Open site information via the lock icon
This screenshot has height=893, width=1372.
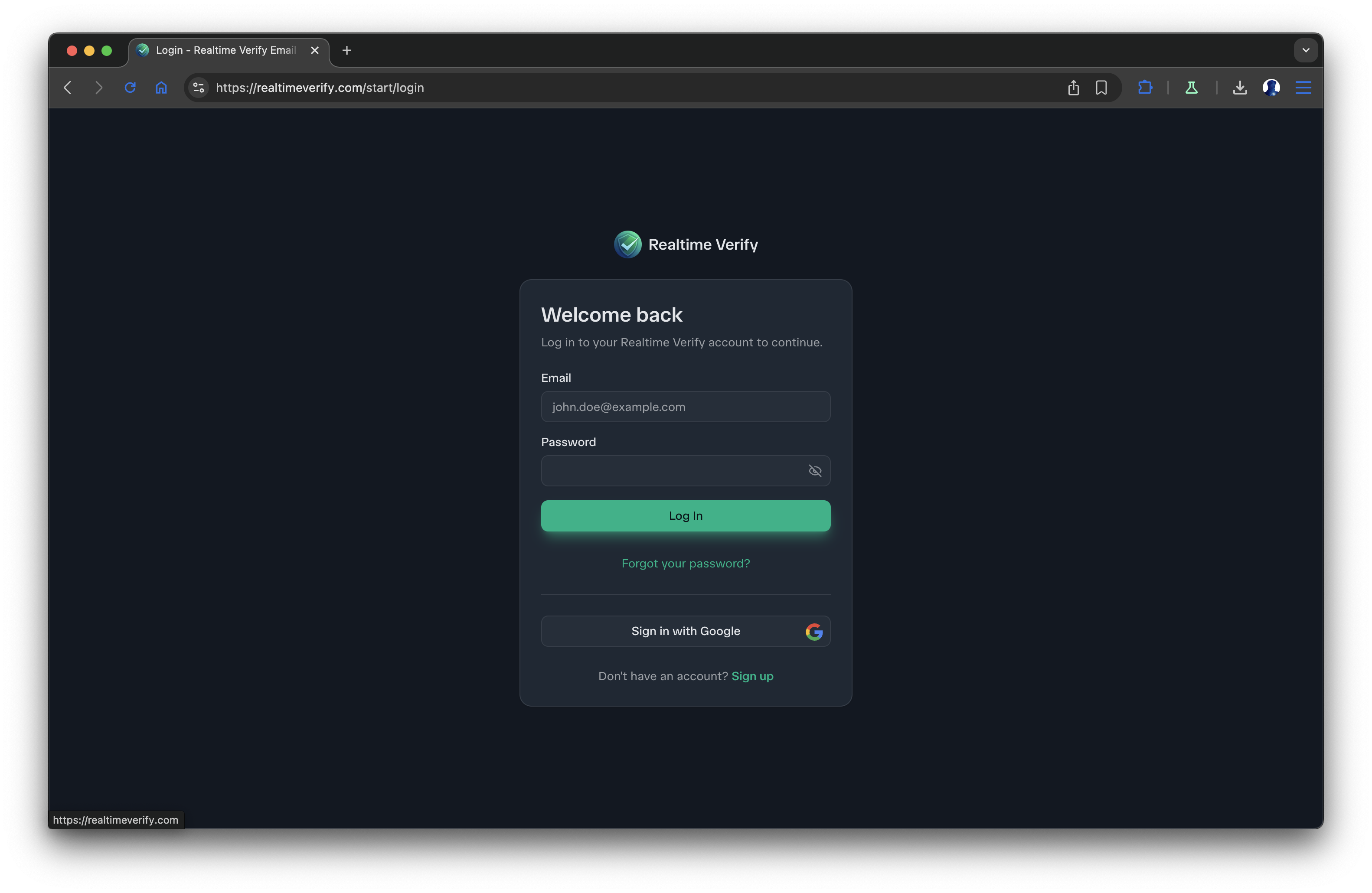(x=198, y=88)
